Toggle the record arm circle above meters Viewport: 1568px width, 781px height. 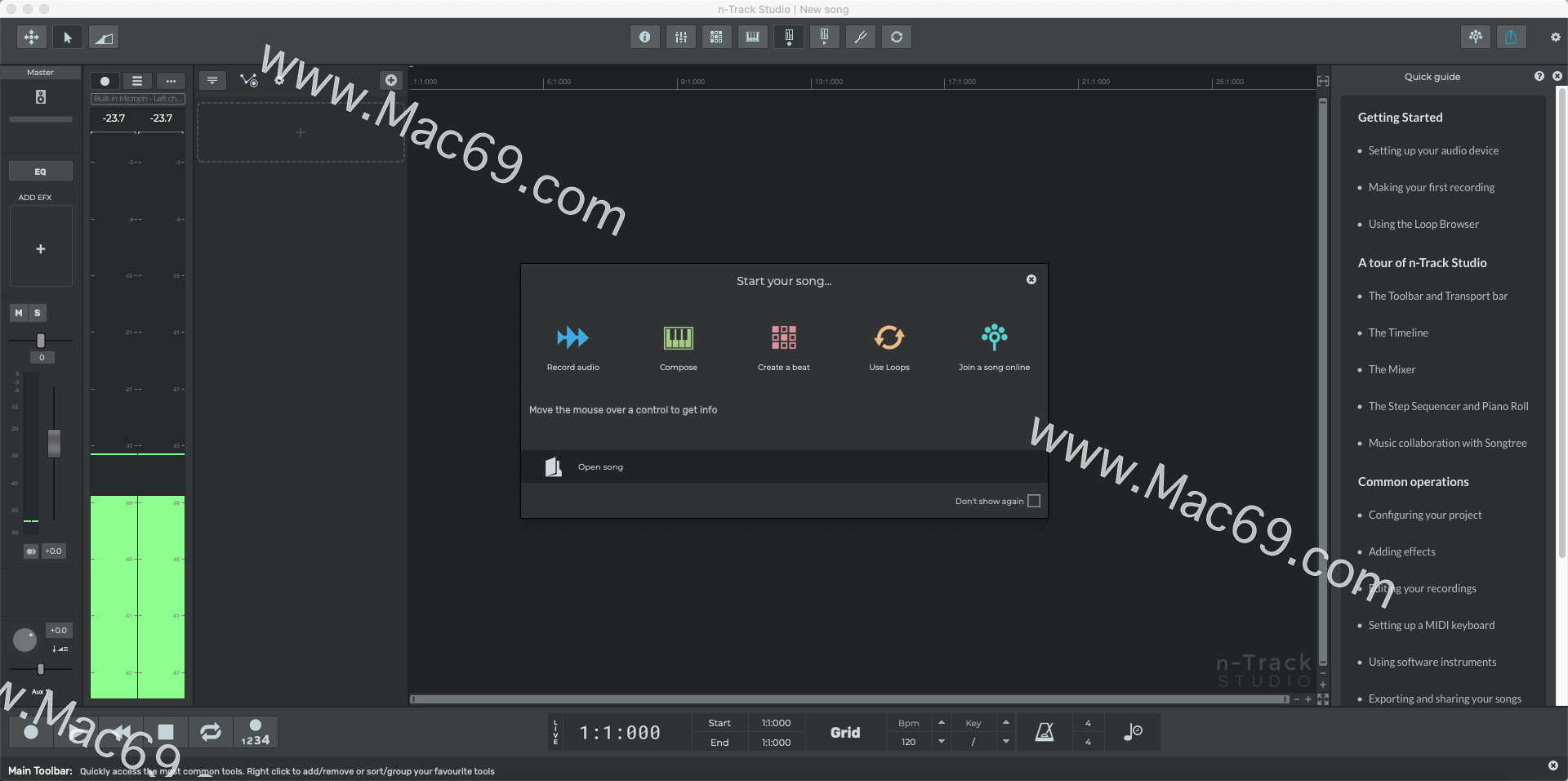(x=105, y=81)
